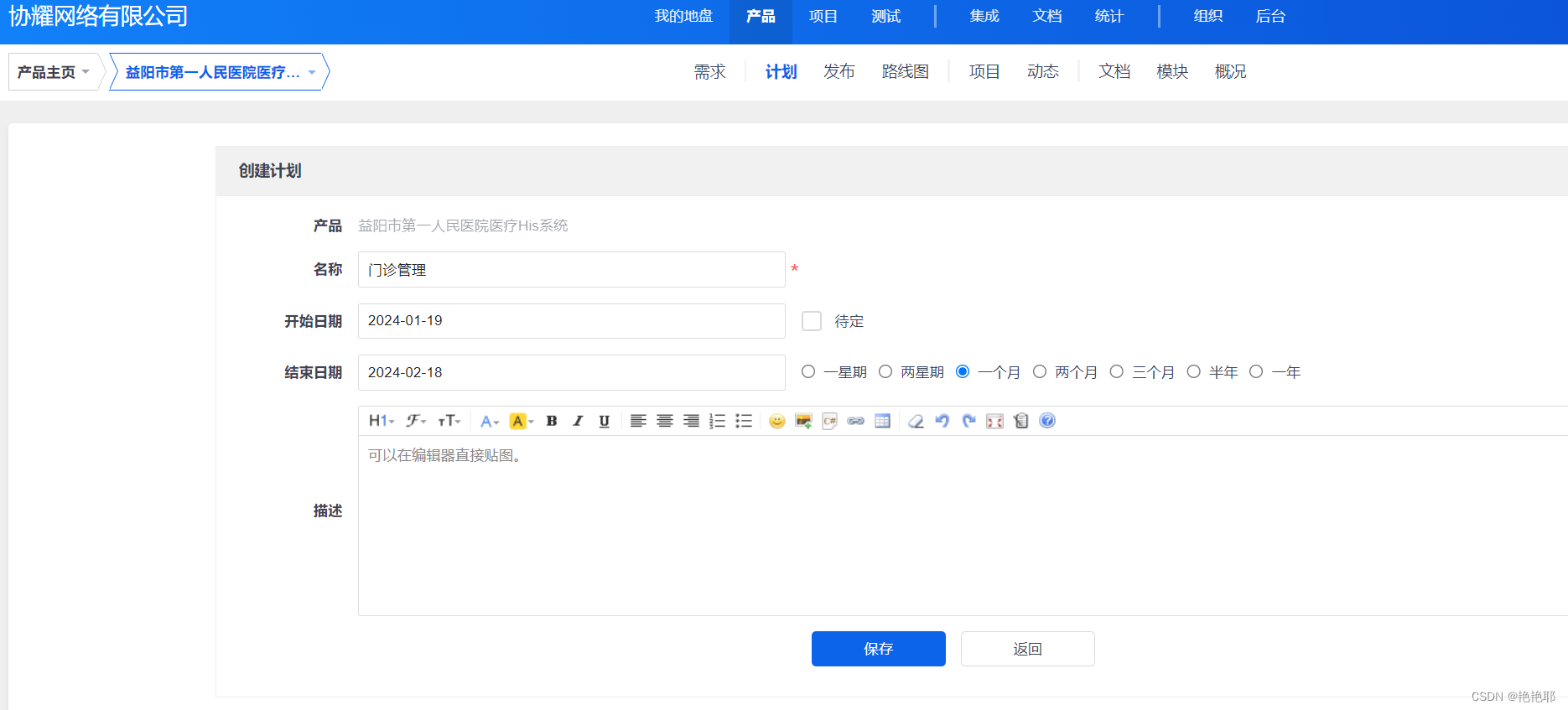Center-align the description text
Image resolution: width=1568 pixels, height=710 pixels.
(665, 421)
